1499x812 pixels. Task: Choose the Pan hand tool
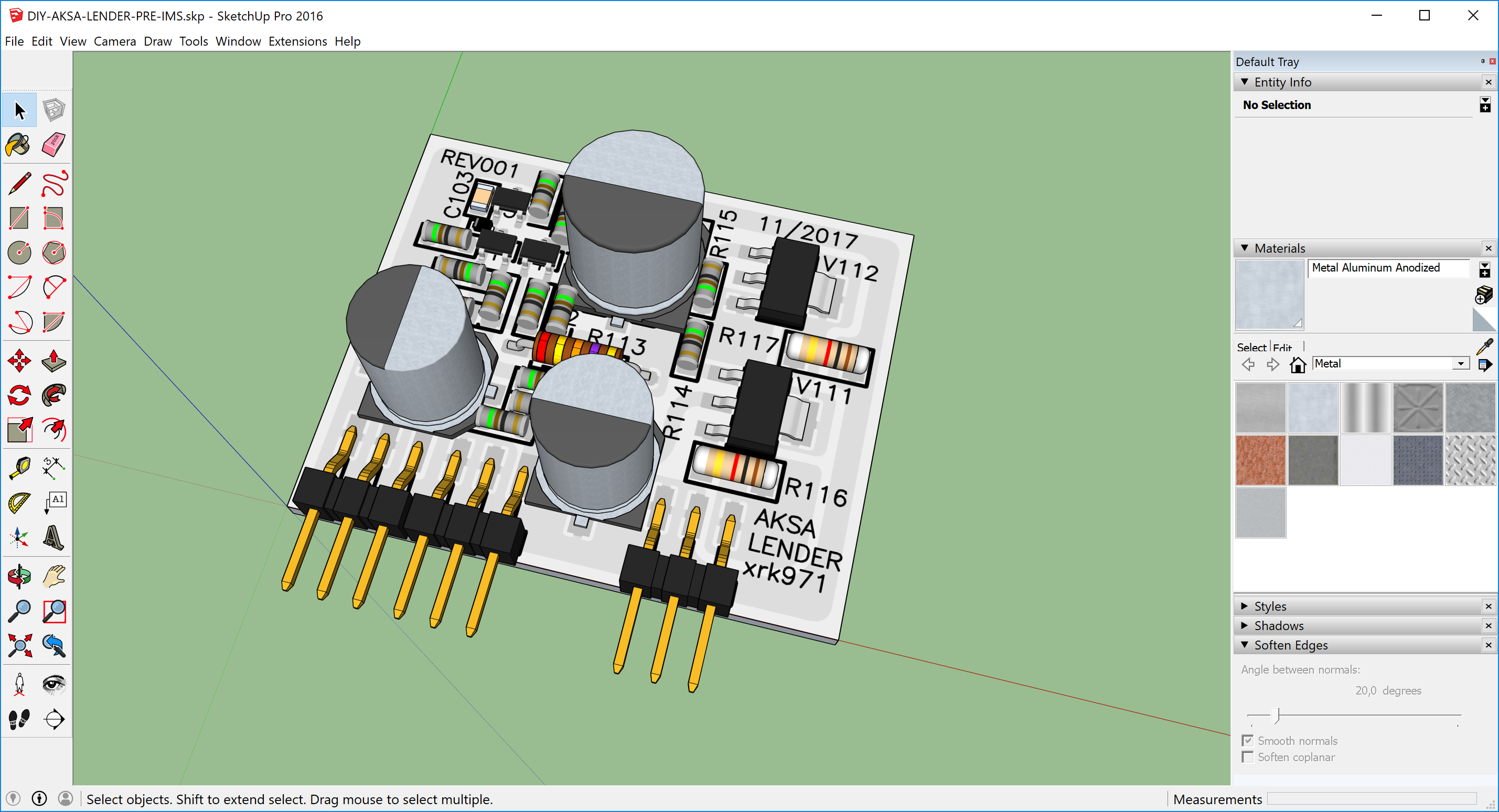coord(53,577)
